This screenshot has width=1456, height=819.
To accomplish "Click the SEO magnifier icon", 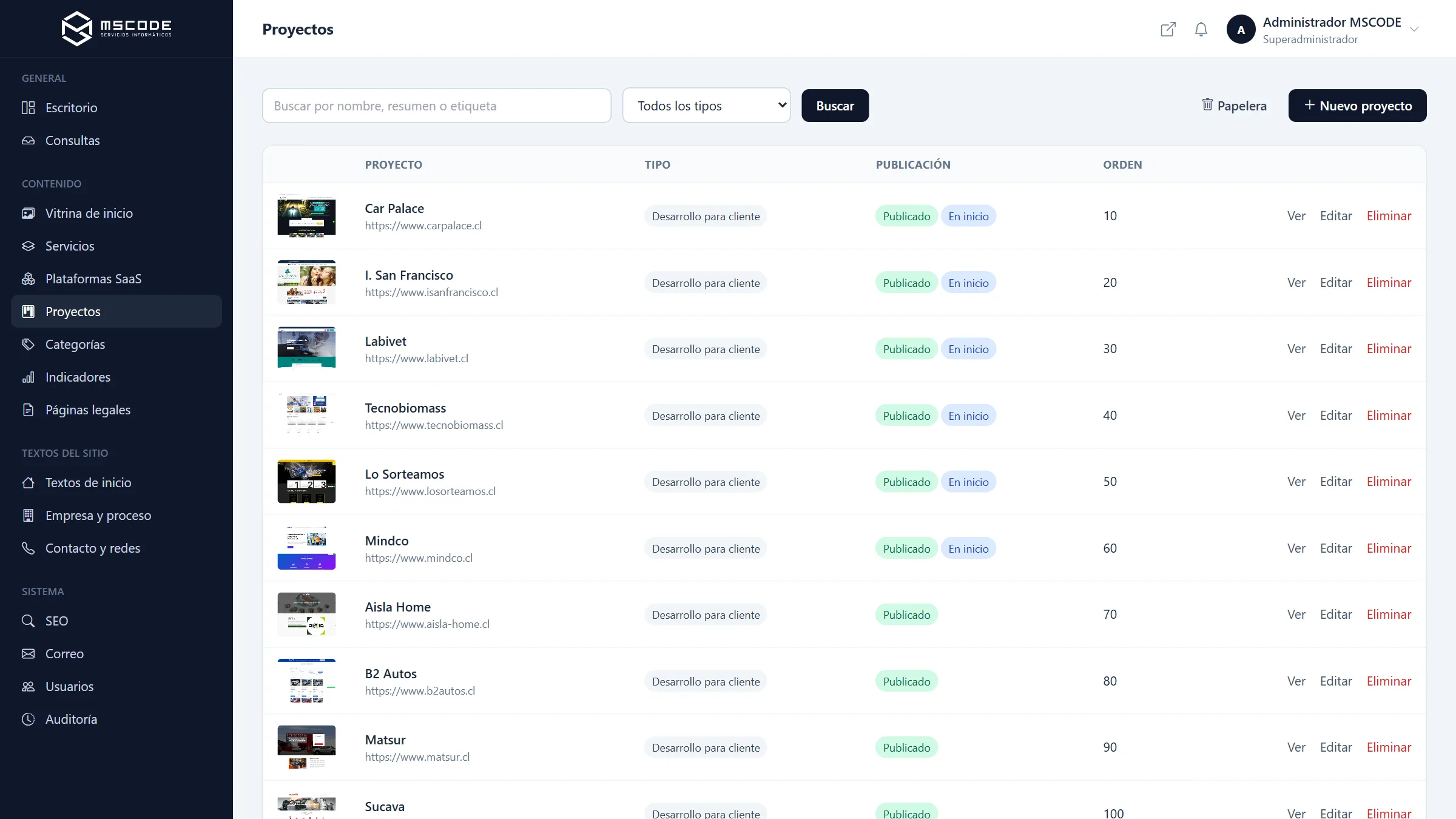I will [x=29, y=621].
